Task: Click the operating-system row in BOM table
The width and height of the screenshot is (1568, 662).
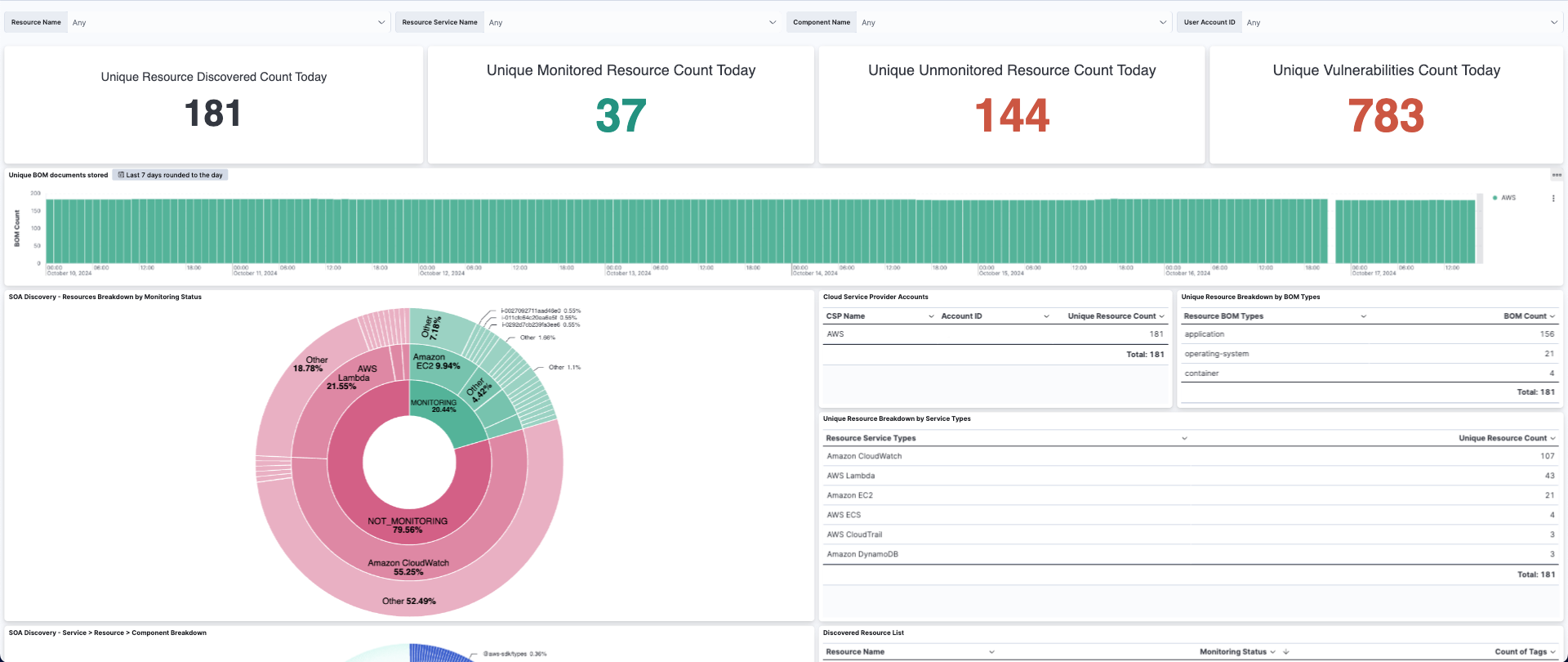Action: click(x=1216, y=354)
